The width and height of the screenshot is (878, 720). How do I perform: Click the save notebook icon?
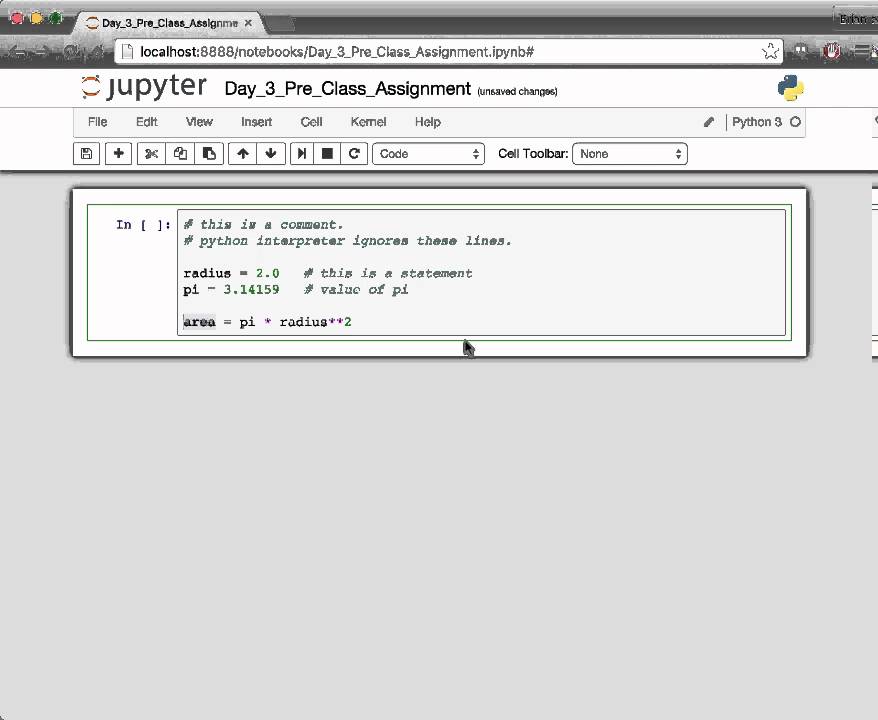pos(86,153)
